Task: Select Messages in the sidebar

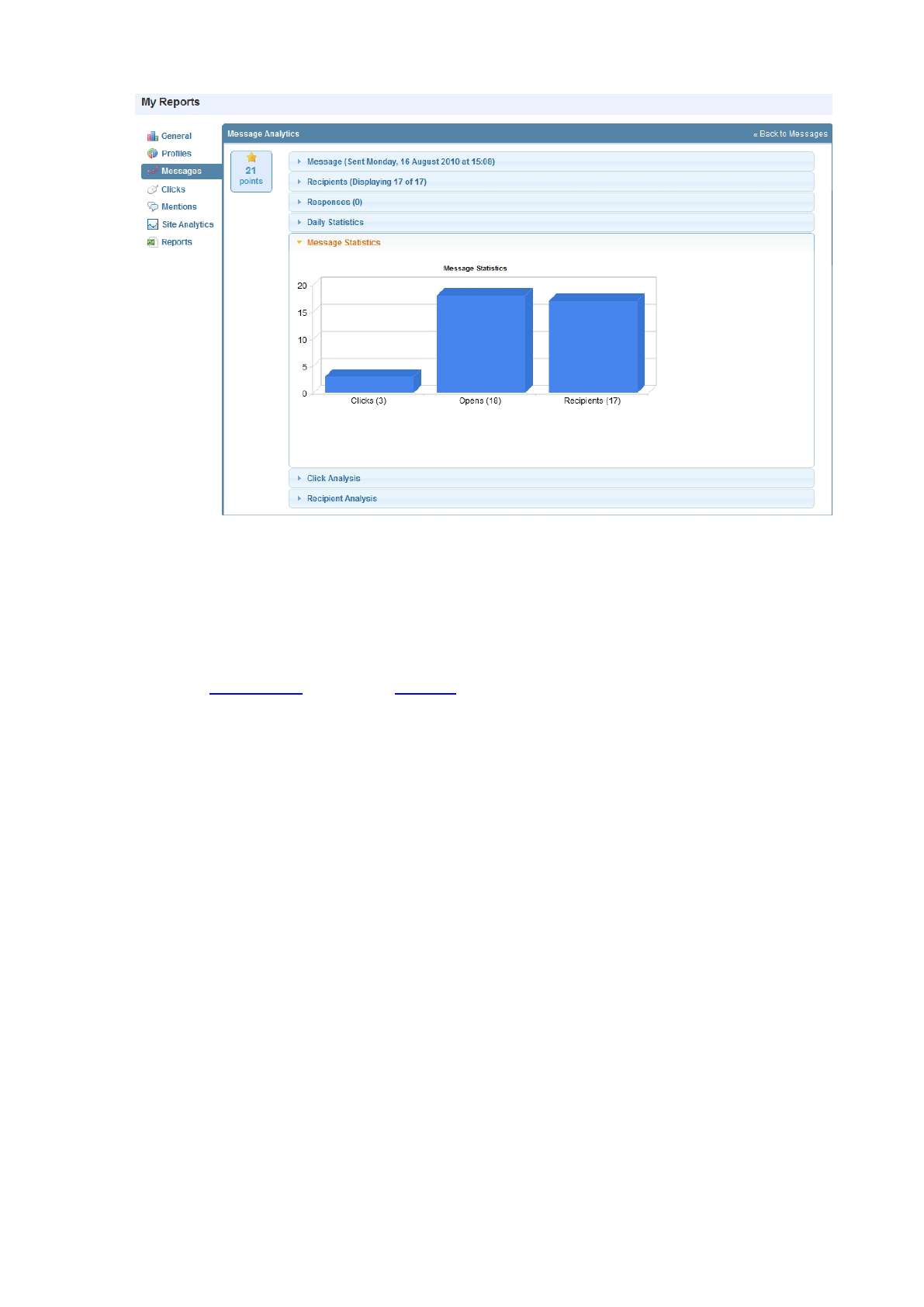Action: [182, 172]
